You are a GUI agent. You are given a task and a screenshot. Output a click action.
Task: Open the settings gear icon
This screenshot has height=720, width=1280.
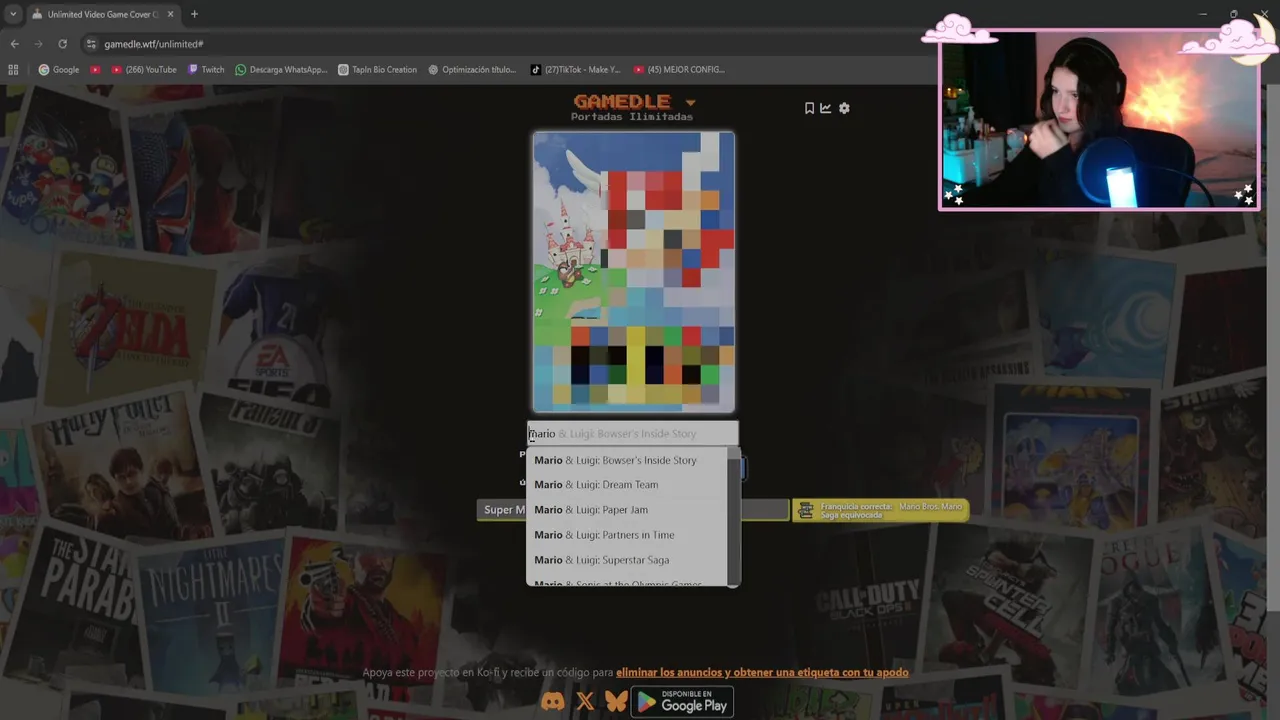coord(844,108)
